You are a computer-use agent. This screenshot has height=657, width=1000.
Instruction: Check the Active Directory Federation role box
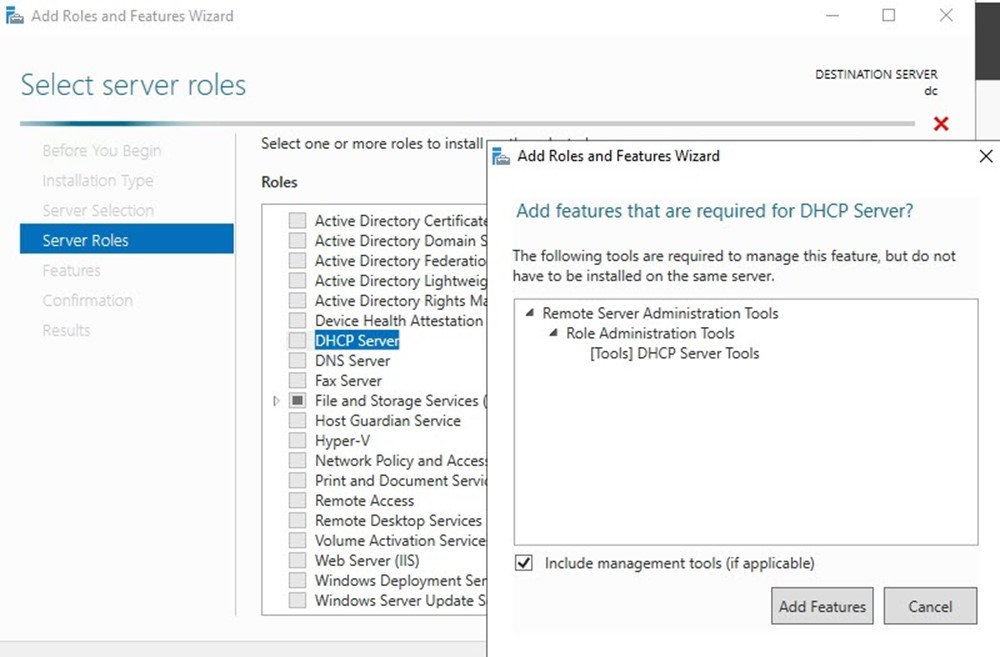[297, 260]
